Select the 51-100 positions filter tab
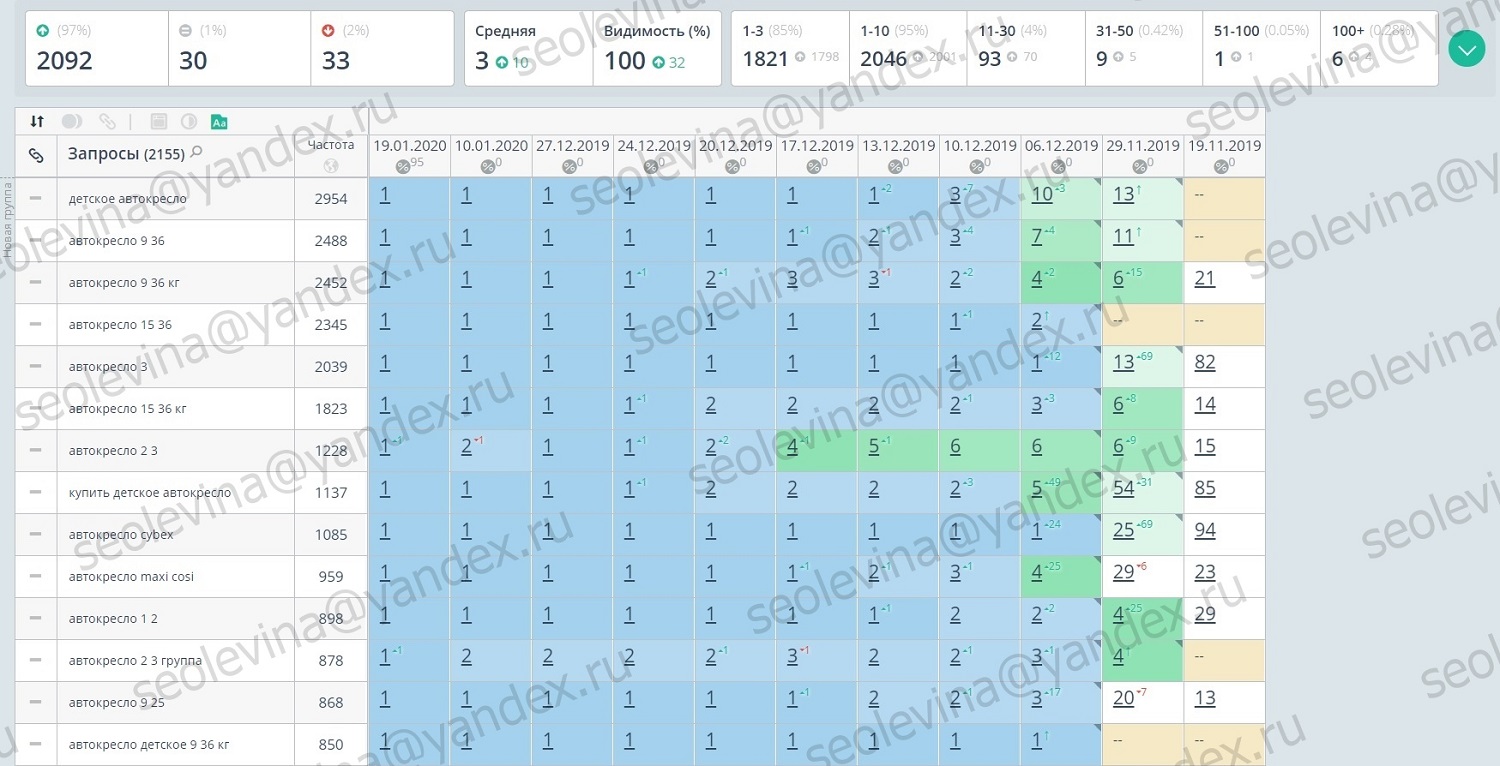1500x766 pixels. (1262, 48)
